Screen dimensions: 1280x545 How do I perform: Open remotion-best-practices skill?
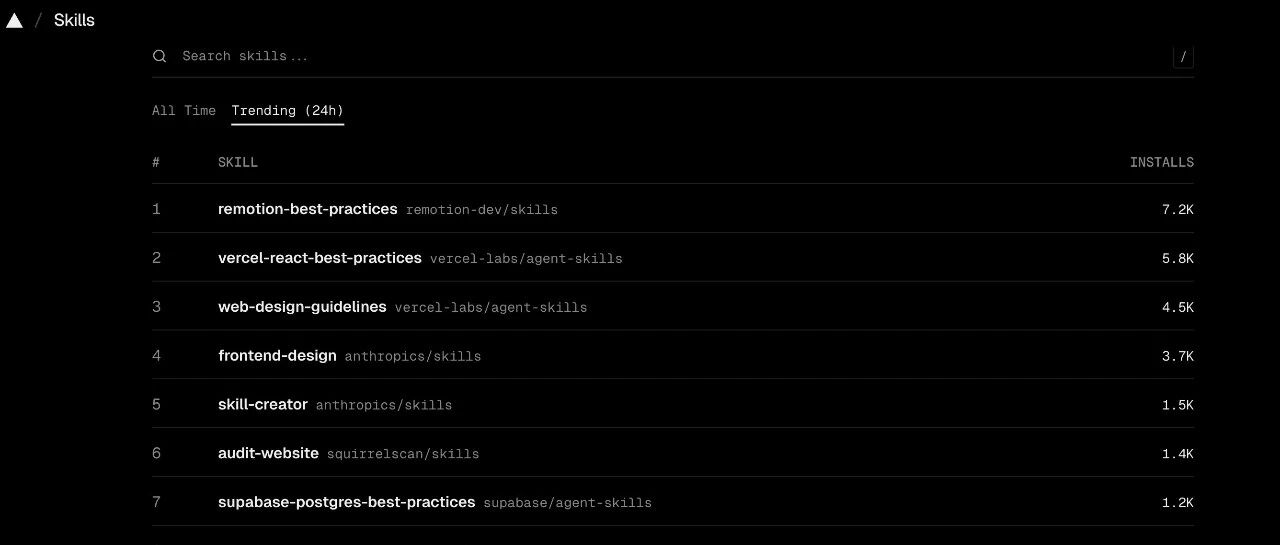(x=308, y=209)
